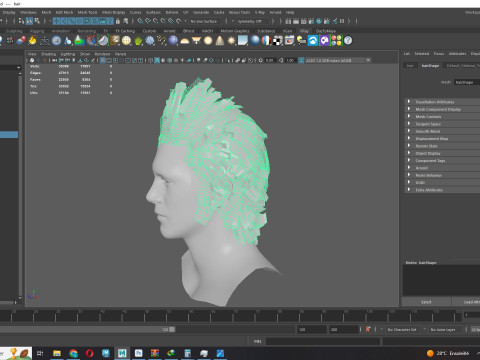The height and width of the screenshot is (360, 480).
Task: Switch to the XGen shelf tab
Action: click(x=287, y=31)
